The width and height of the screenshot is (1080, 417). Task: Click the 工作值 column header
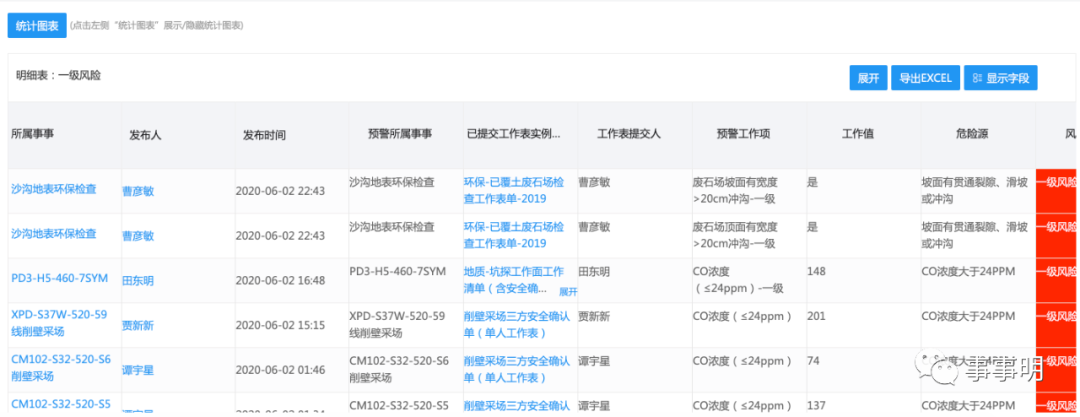click(858, 134)
